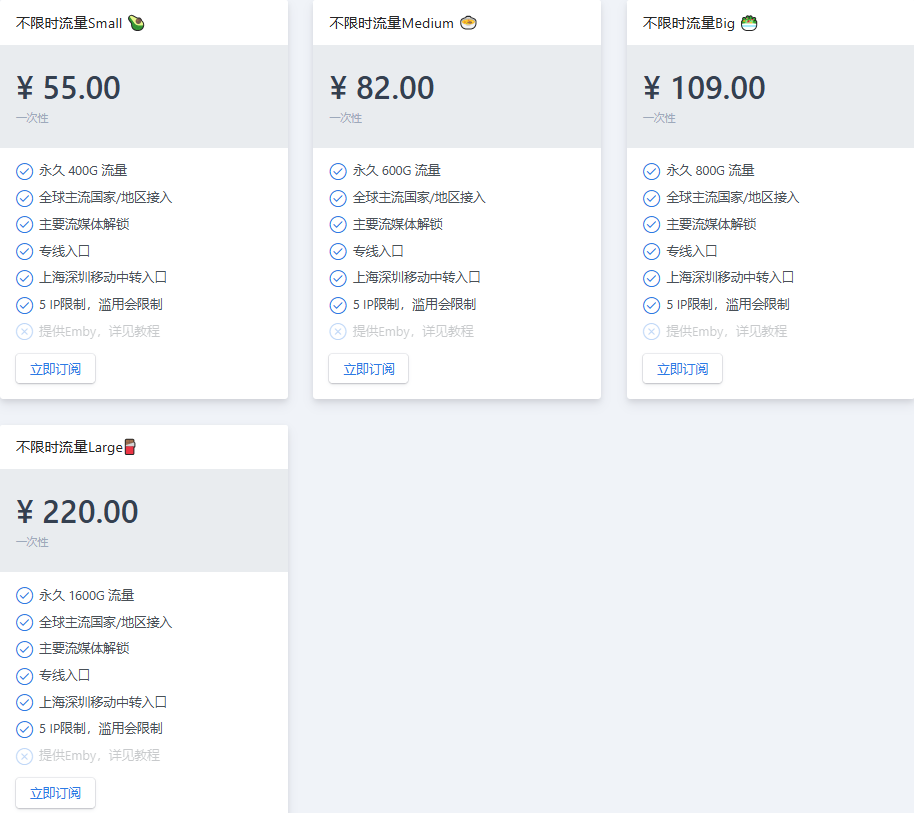Subscribe to the Small plan with 立即订阅

click(x=55, y=369)
